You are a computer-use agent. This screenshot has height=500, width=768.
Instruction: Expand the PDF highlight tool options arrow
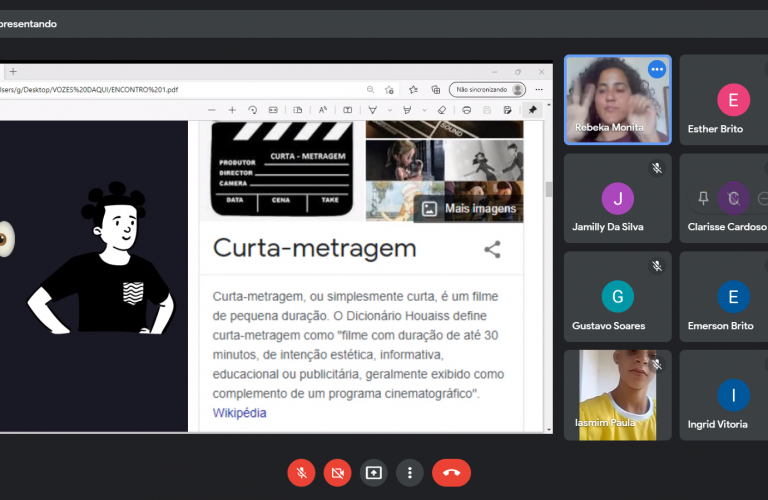(x=422, y=110)
